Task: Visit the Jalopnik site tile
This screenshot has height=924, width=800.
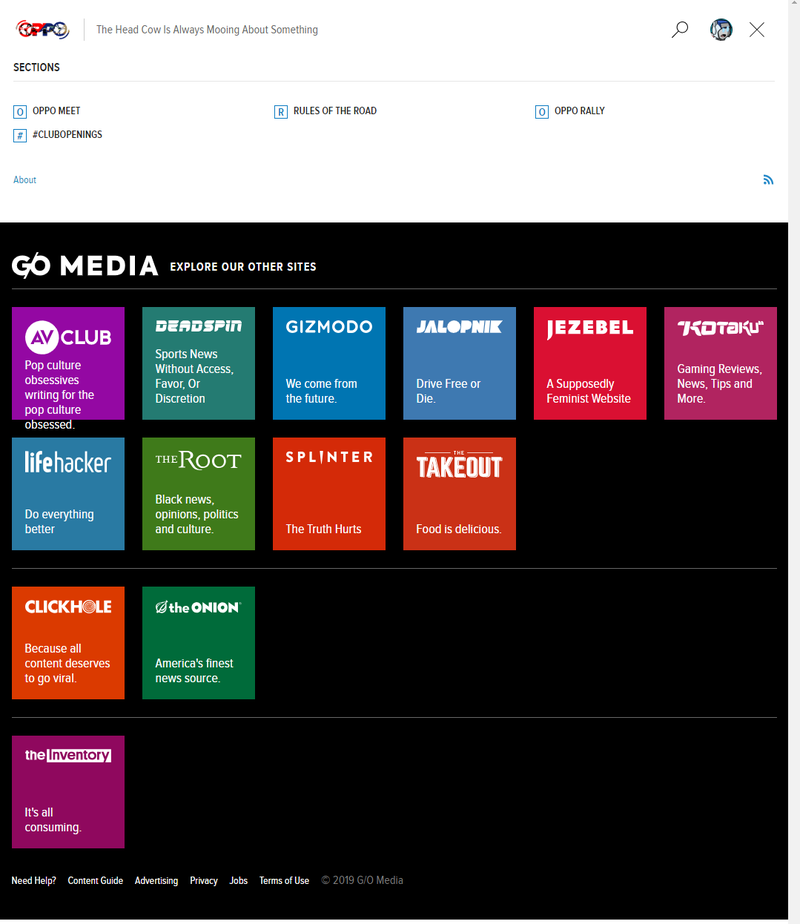Action: click(459, 363)
